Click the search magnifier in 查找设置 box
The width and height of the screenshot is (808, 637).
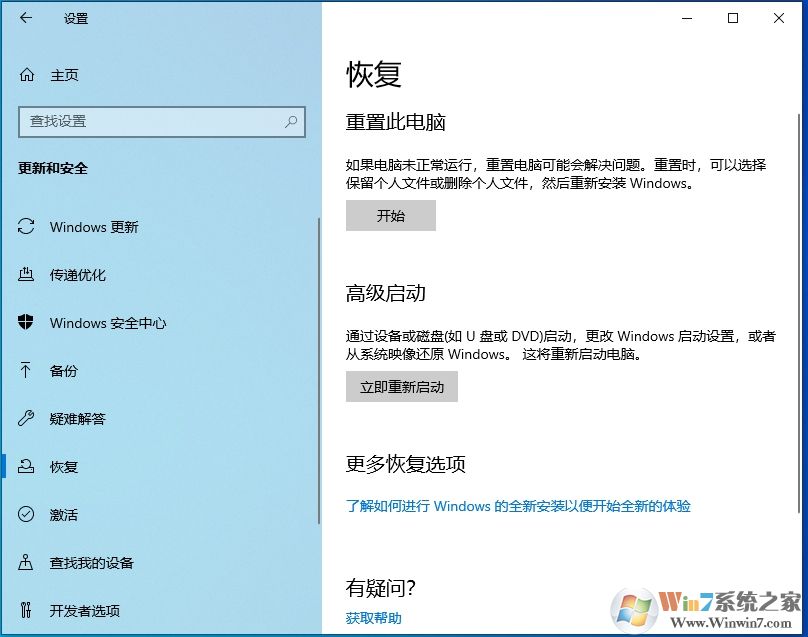(x=289, y=121)
